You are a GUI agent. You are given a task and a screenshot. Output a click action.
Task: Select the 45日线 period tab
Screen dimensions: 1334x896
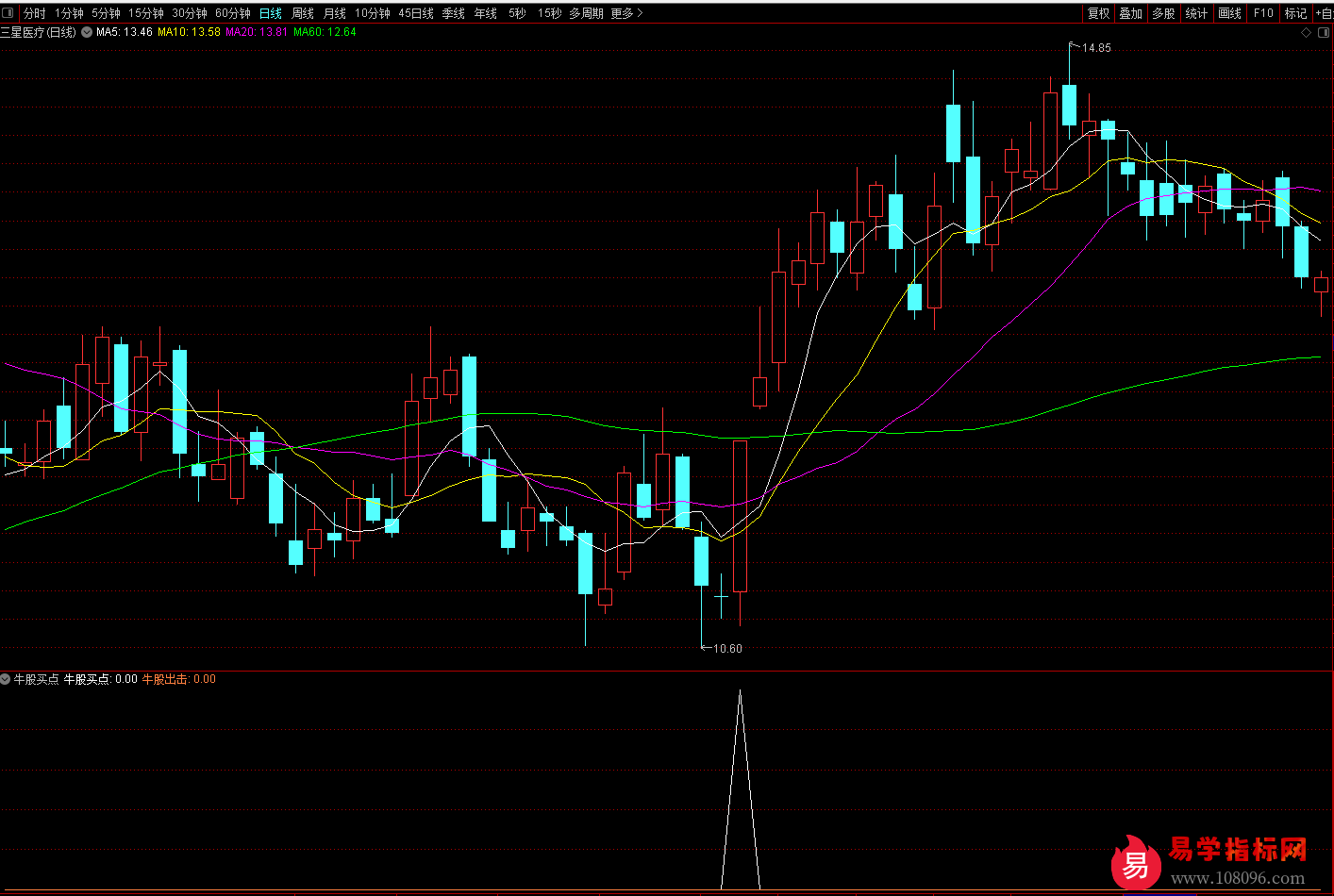pos(416,13)
